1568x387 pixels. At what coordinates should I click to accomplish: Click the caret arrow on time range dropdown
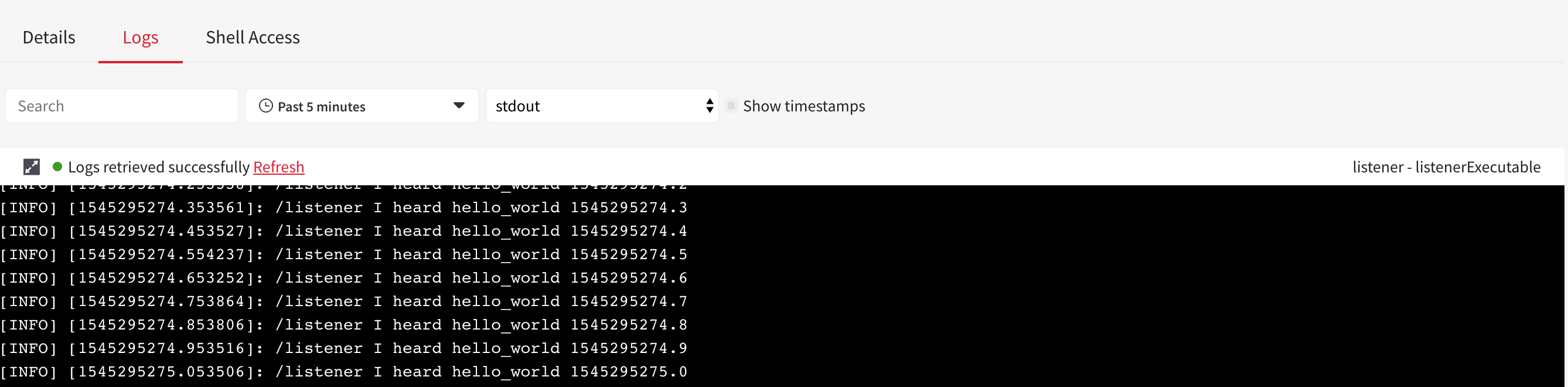[459, 106]
